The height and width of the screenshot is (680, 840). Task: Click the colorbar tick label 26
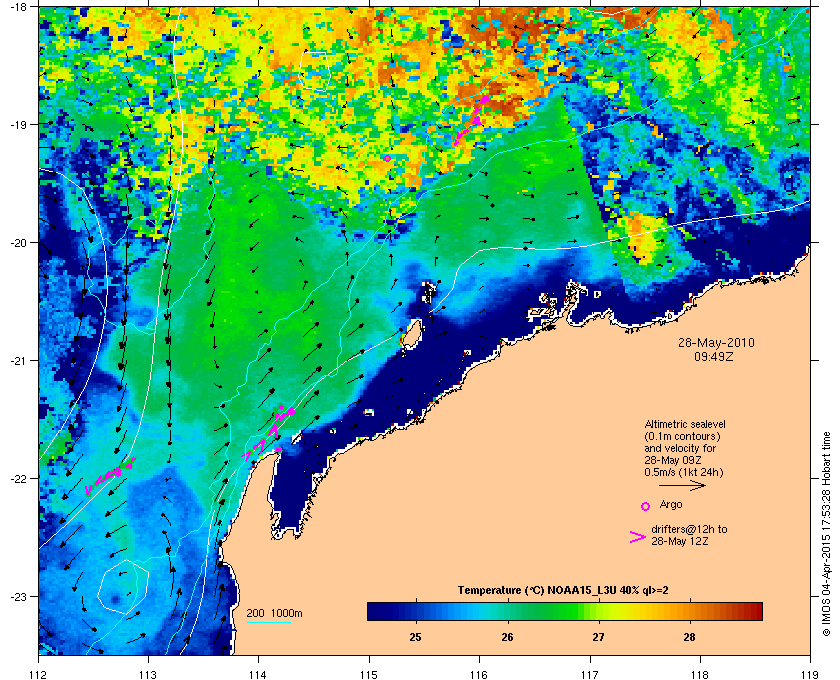(507, 637)
